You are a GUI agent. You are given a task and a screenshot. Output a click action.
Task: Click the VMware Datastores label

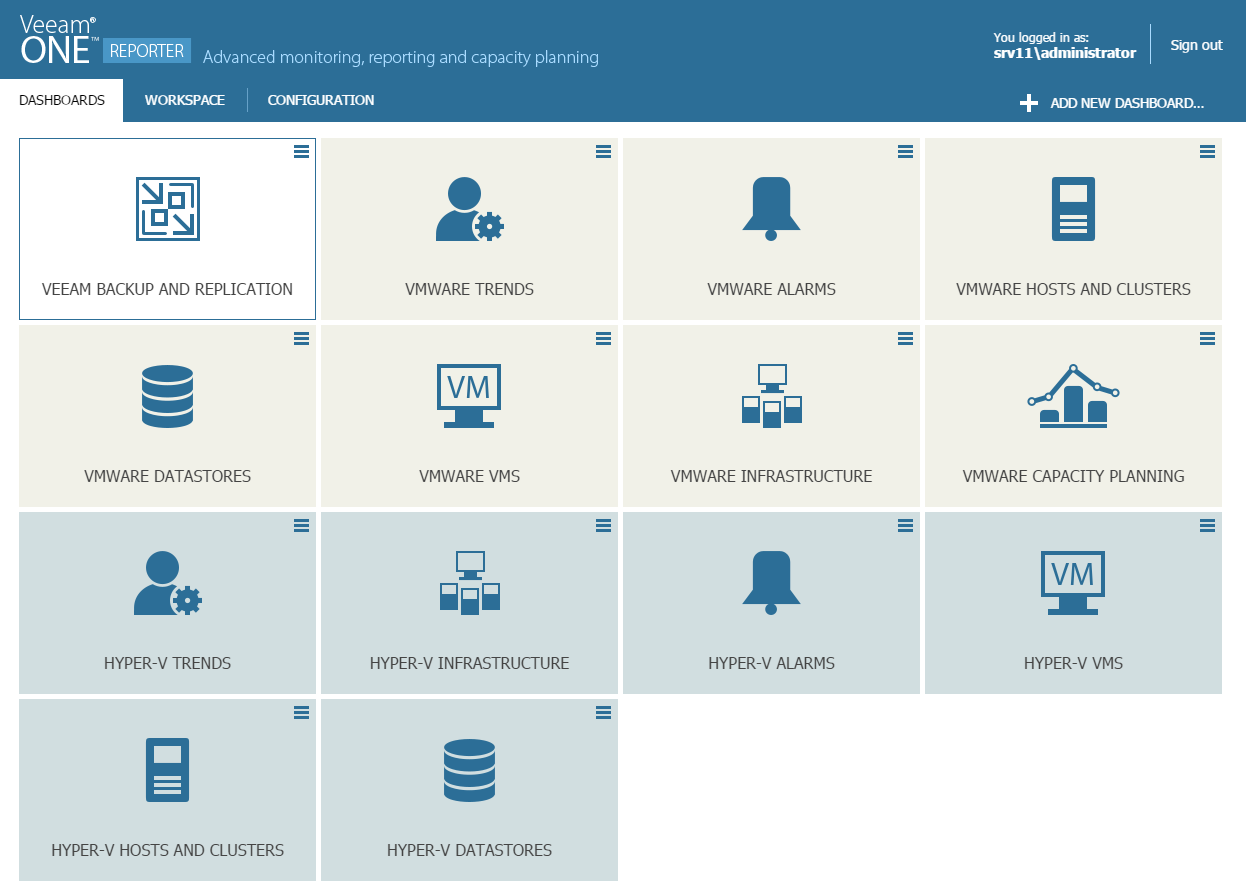(167, 476)
